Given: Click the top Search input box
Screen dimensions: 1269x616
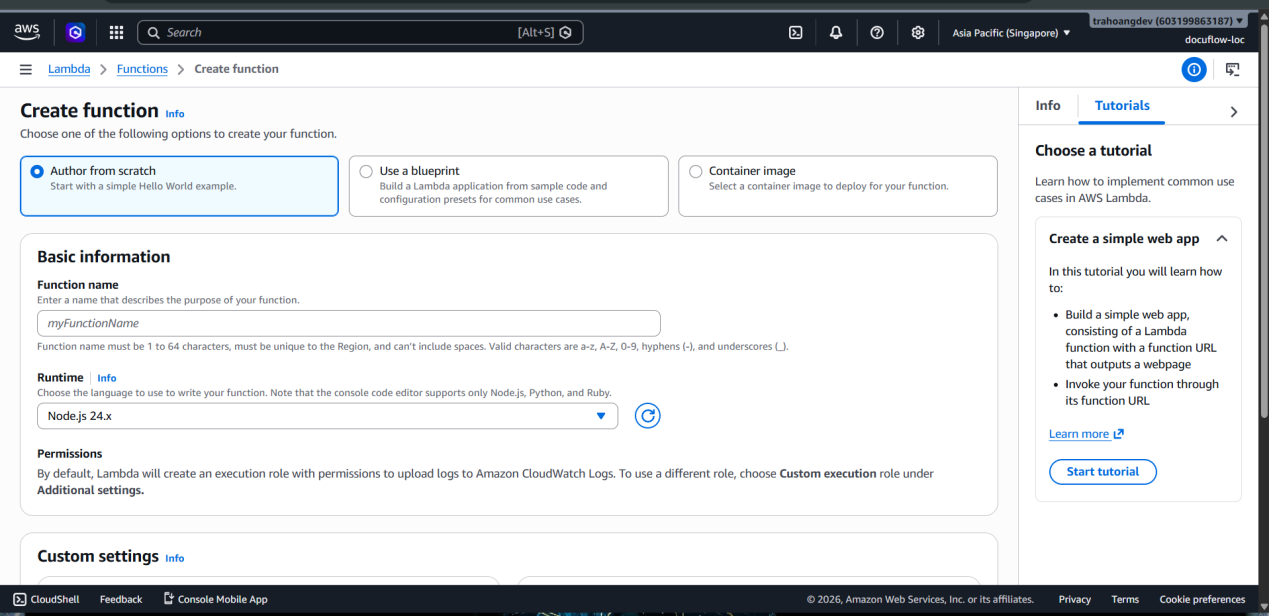Looking at the screenshot, I should pos(360,32).
